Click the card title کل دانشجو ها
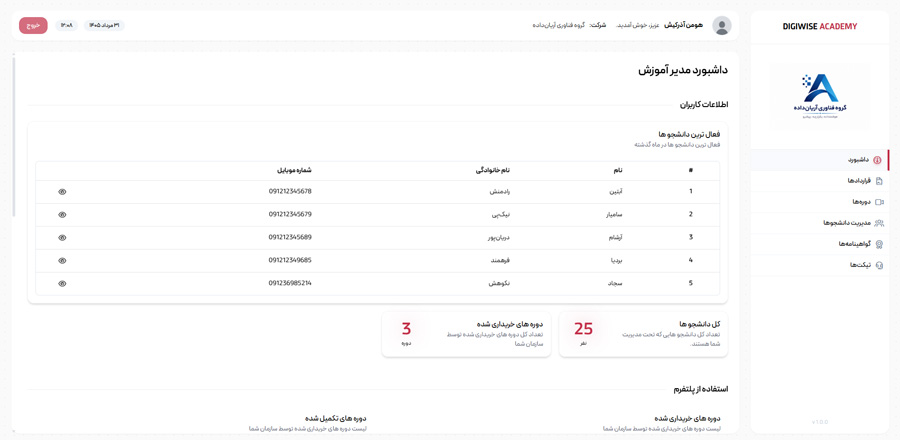The width and height of the screenshot is (900, 440). tap(700, 324)
